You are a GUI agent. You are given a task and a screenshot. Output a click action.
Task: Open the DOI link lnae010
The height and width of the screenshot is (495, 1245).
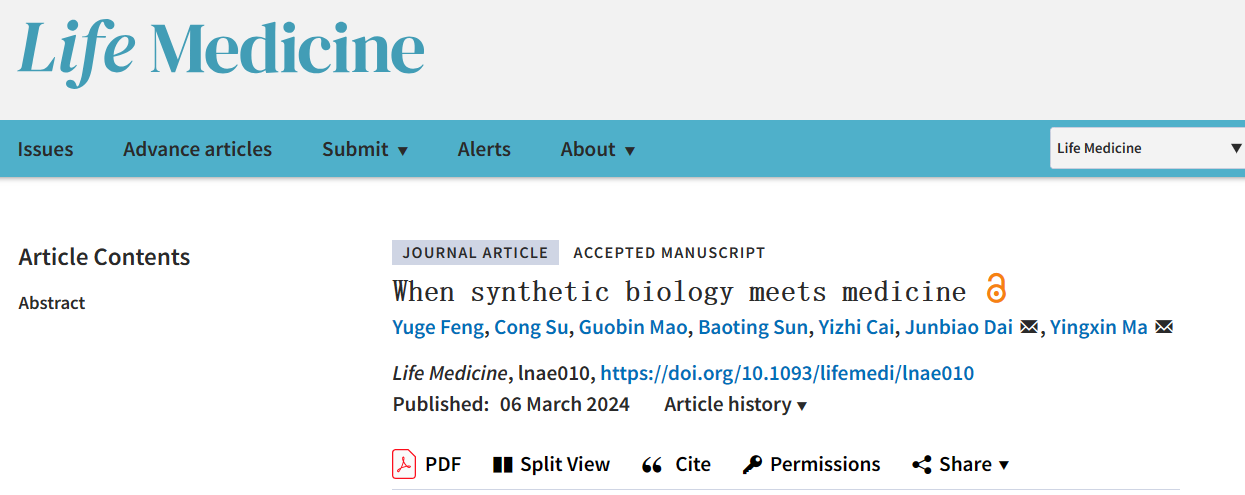[787, 373]
